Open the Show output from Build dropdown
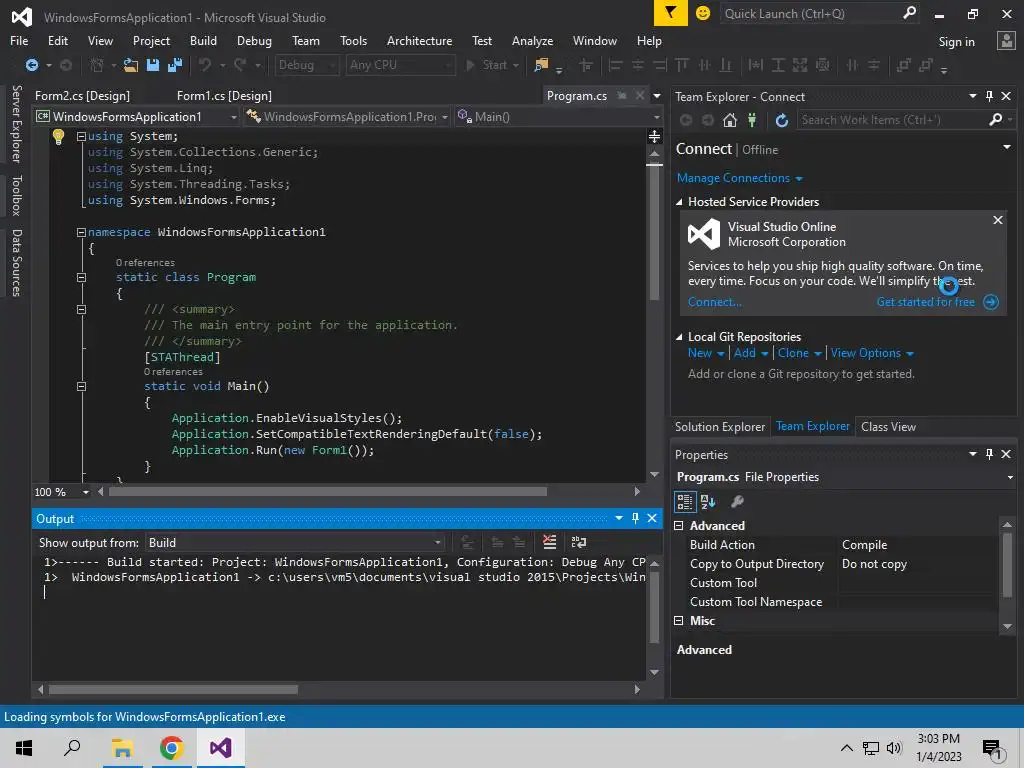This screenshot has width=1024, height=768. (295, 543)
